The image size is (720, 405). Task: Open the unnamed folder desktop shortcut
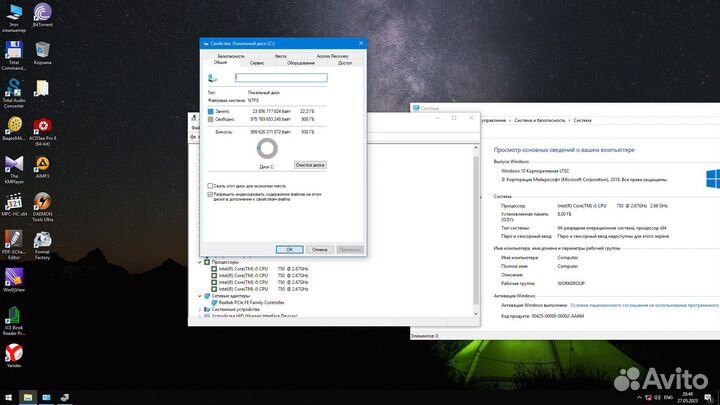click(x=42, y=89)
